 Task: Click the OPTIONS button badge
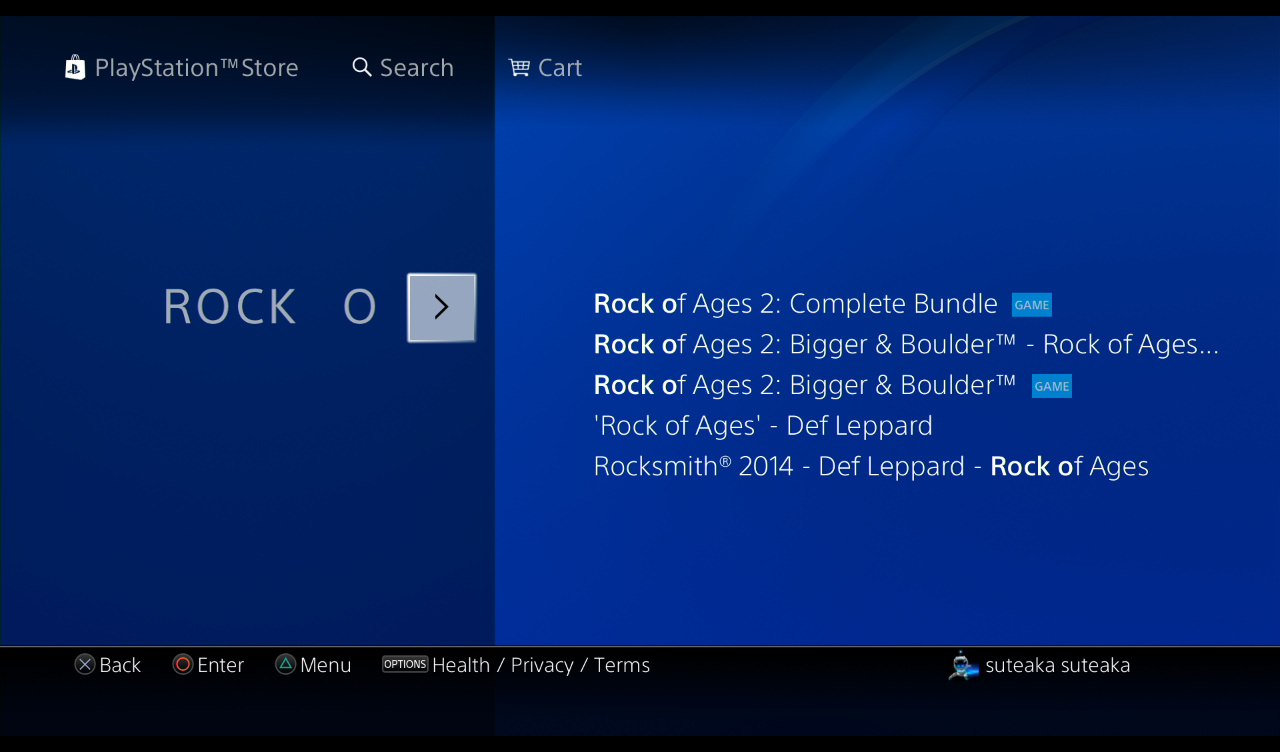click(405, 664)
